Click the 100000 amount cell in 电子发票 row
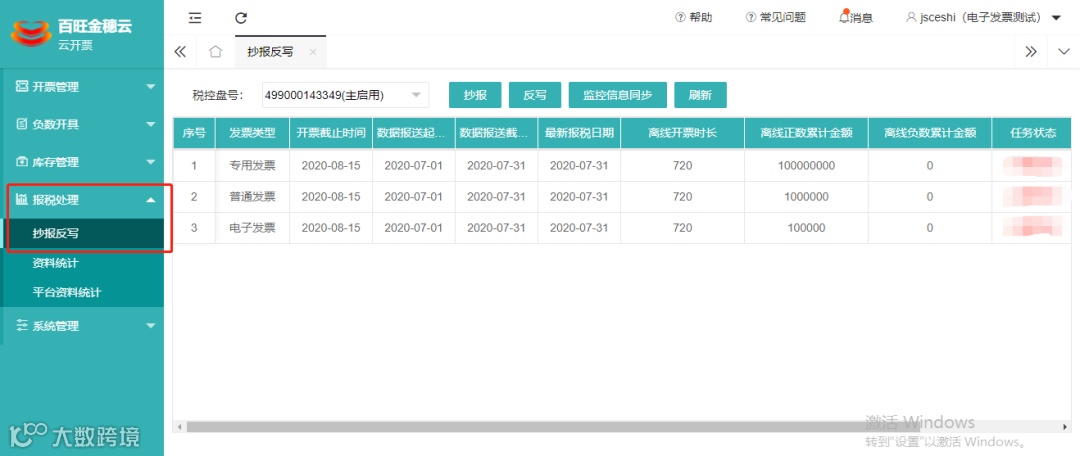1080x456 pixels. [x=807, y=227]
